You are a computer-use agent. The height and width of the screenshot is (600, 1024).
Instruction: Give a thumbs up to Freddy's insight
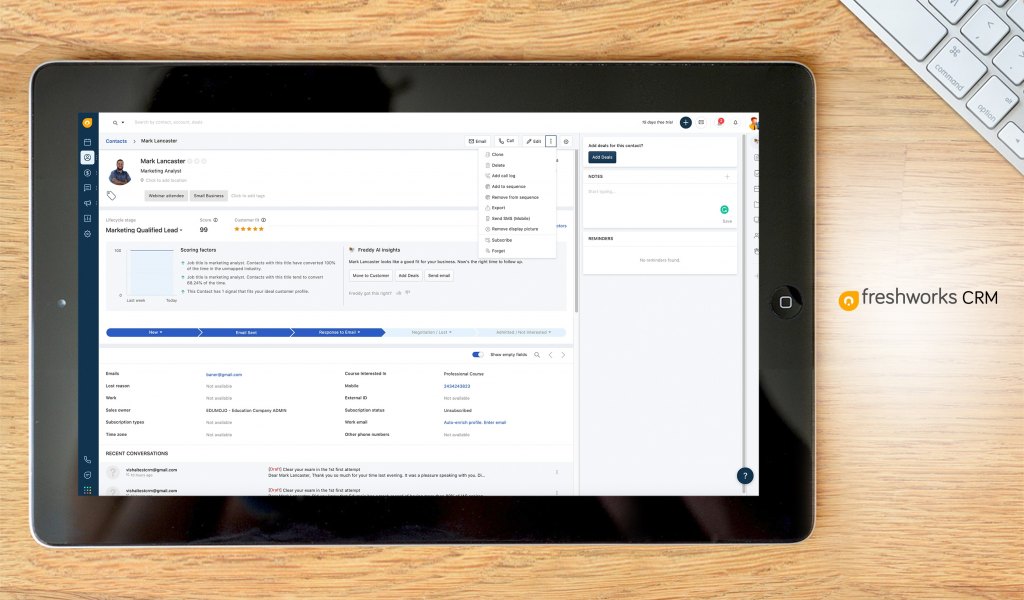[x=398, y=292]
